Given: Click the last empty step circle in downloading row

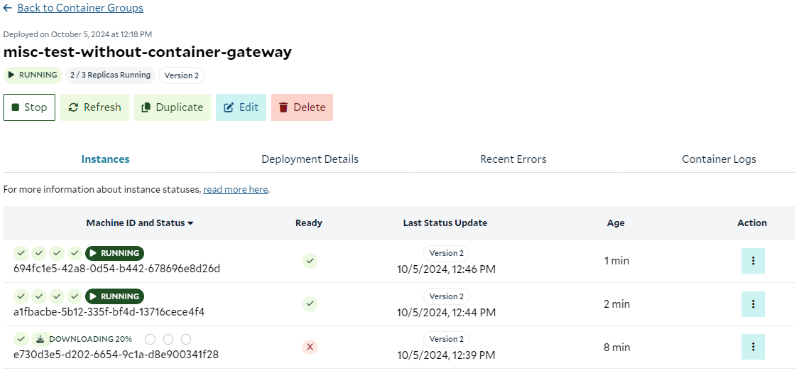Looking at the screenshot, I should click(x=186, y=339).
